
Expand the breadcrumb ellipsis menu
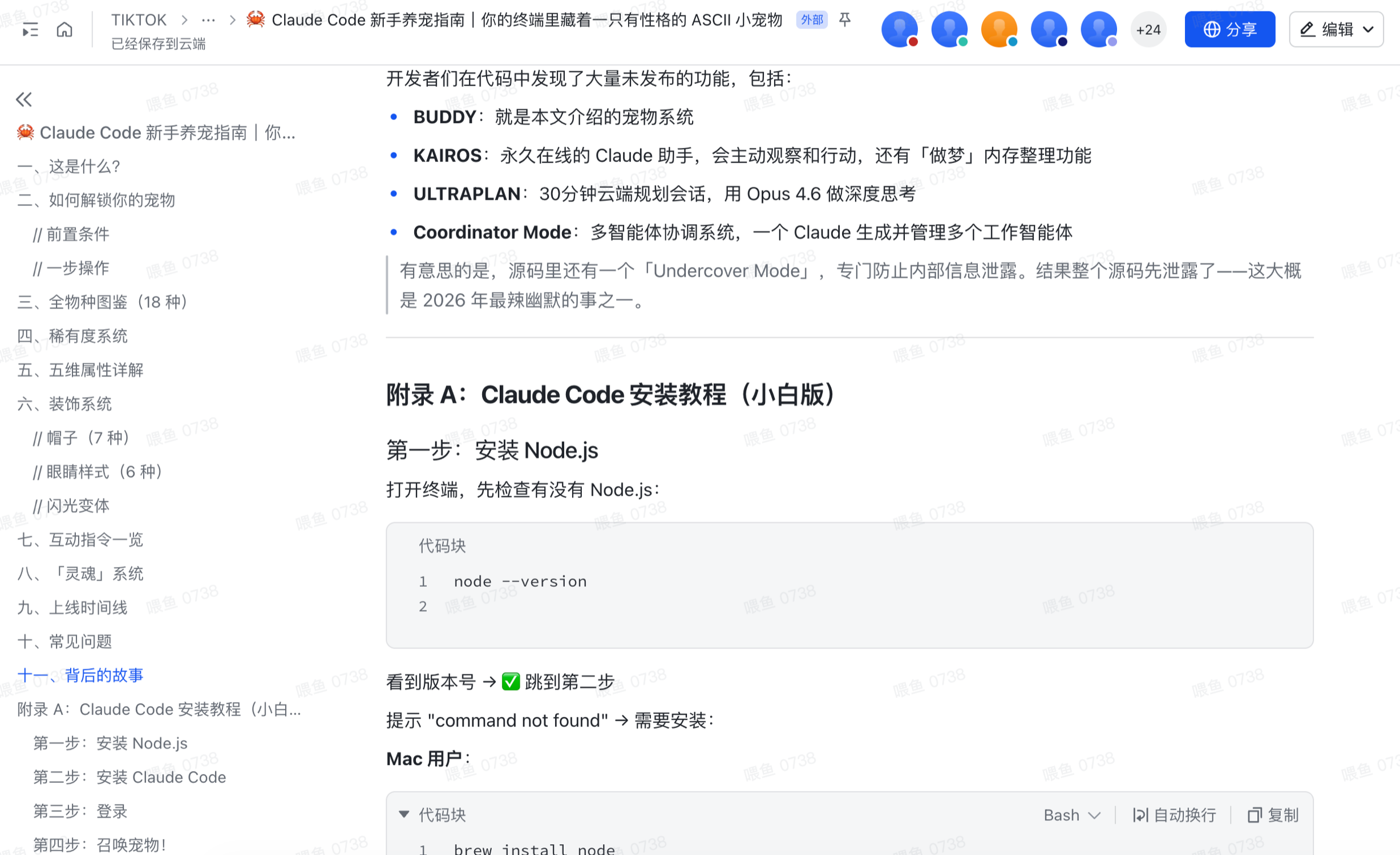208,20
